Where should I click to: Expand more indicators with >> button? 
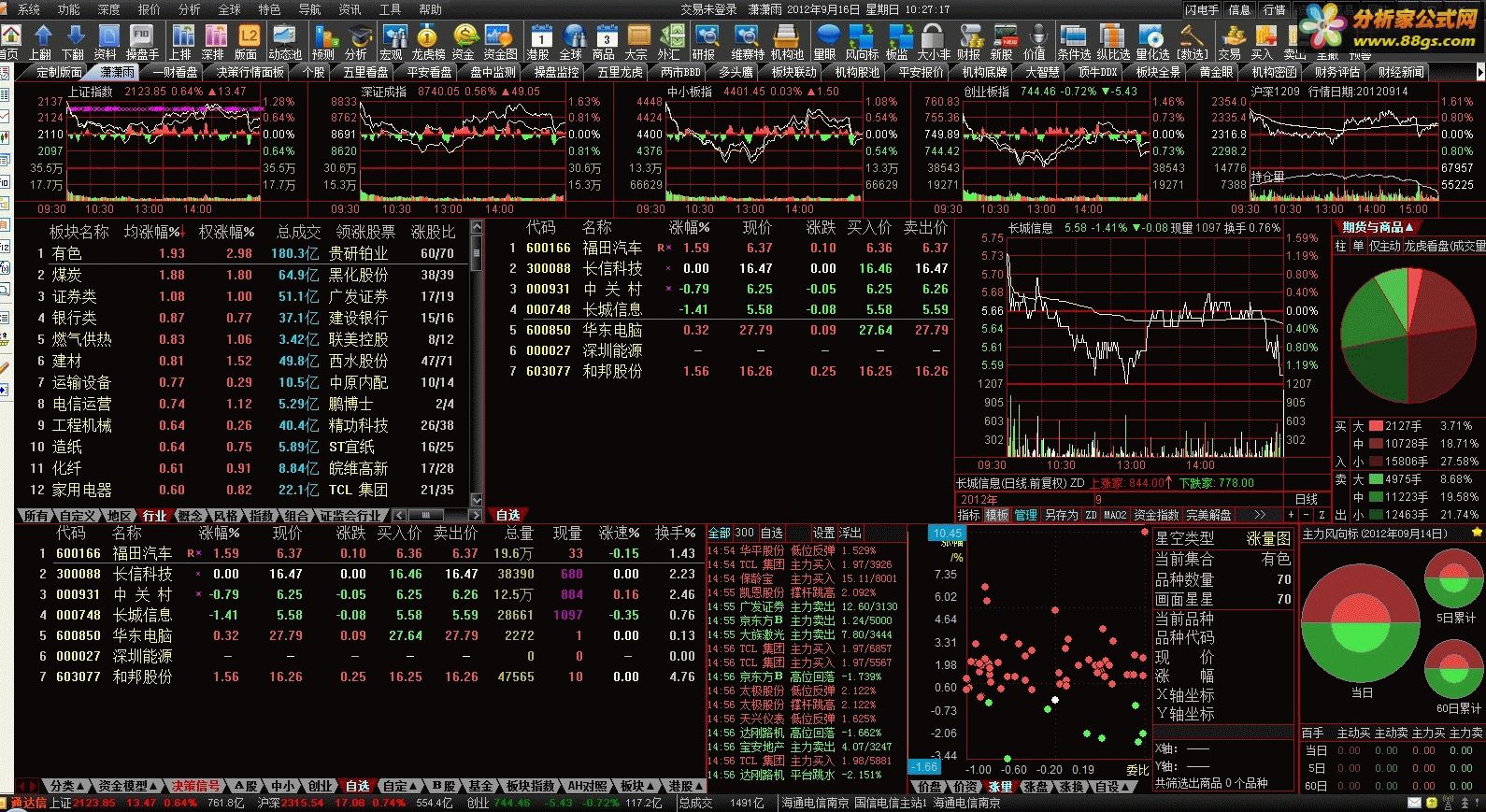[x=1259, y=515]
